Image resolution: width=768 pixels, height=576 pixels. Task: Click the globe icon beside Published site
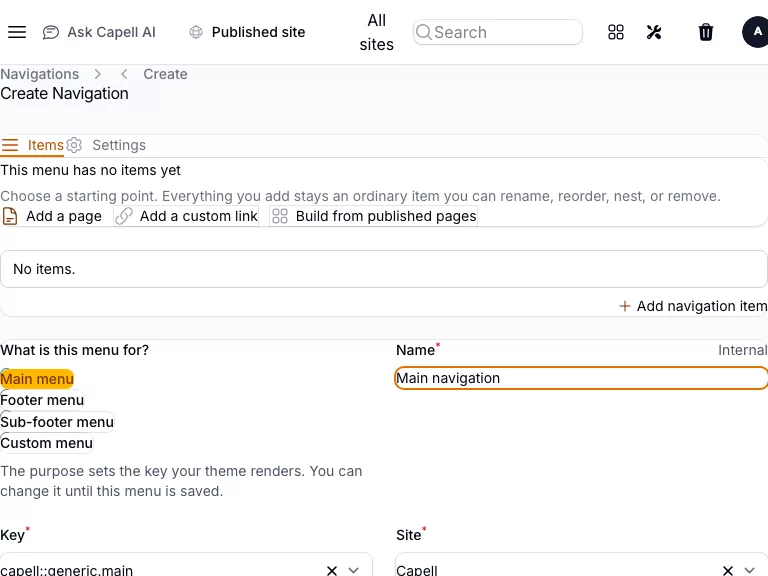tap(196, 32)
